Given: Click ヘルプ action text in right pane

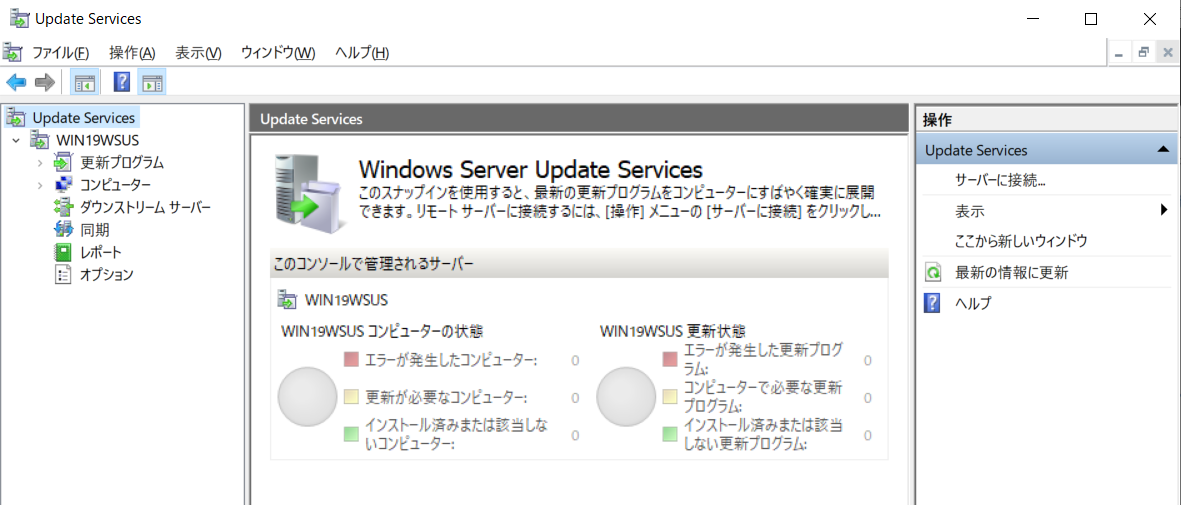Looking at the screenshot, I should click(973, 303).
